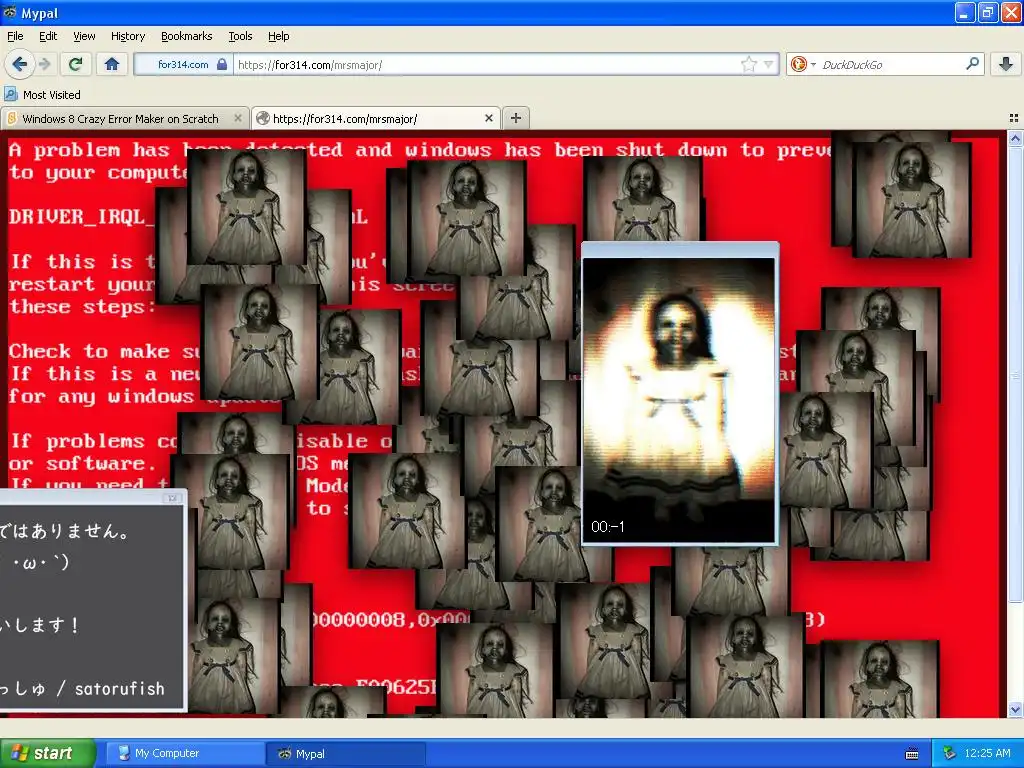The height and width of the screenshot is (768, 1024).
Task: Click the DRIVER_IRQL error text
Action: click(84, 217)
